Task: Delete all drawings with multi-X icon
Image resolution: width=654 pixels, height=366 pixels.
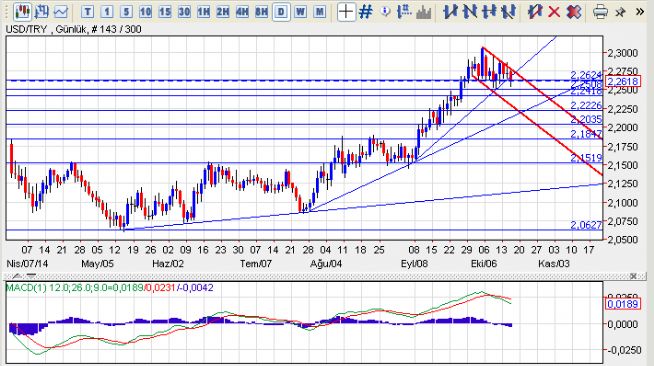Action: point(574,12)
